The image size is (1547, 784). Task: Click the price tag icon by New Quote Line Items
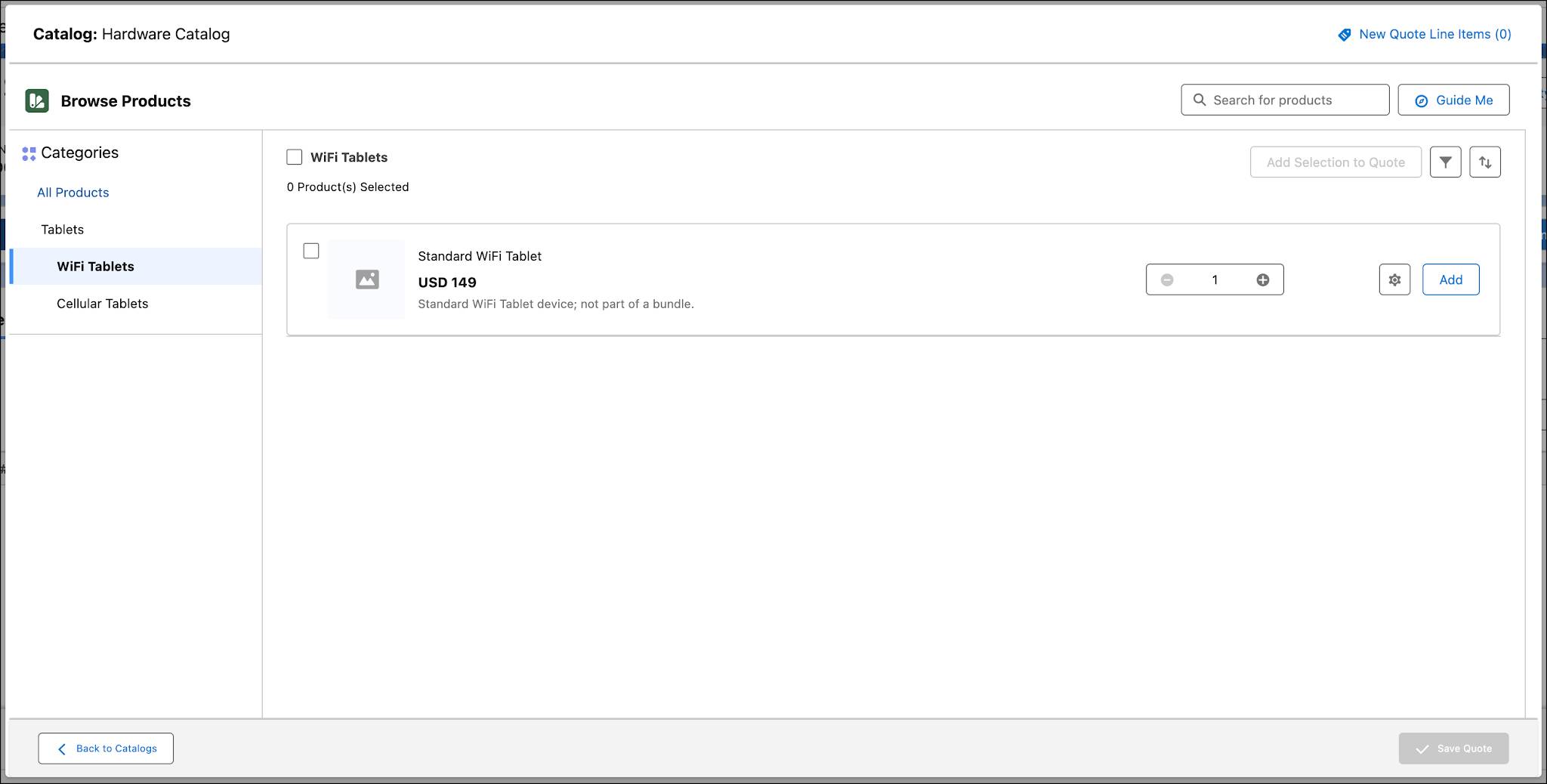pos(1345,35)
